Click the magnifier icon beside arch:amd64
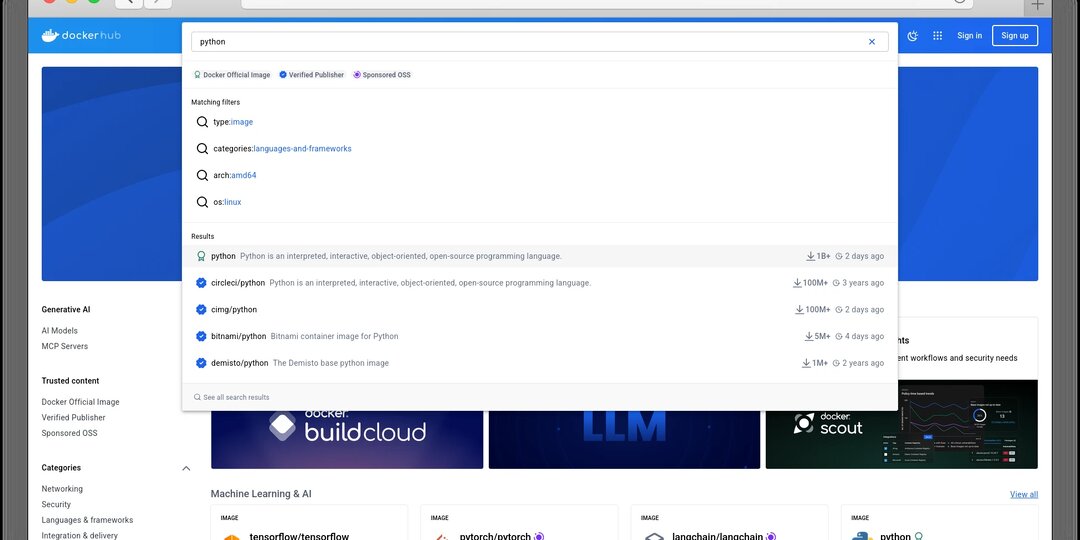This screenshot has height=540, width=1080. click(202, 176)
